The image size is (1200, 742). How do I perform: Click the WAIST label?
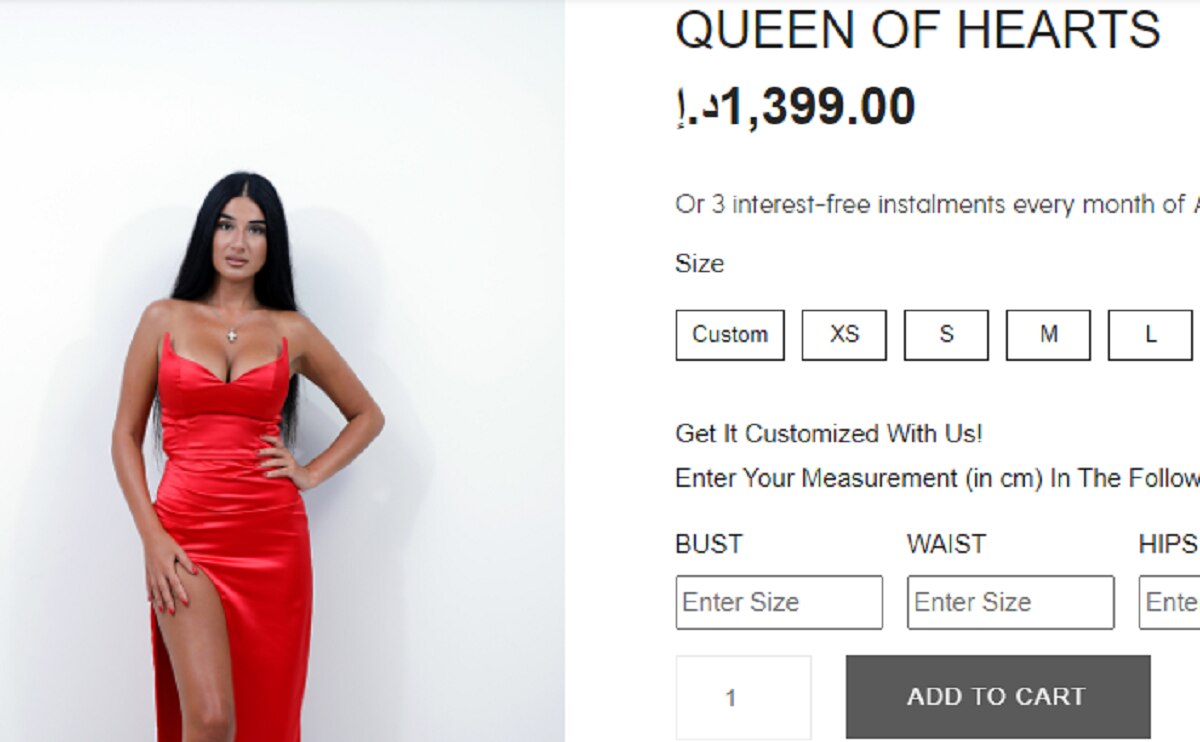(946, 544)
